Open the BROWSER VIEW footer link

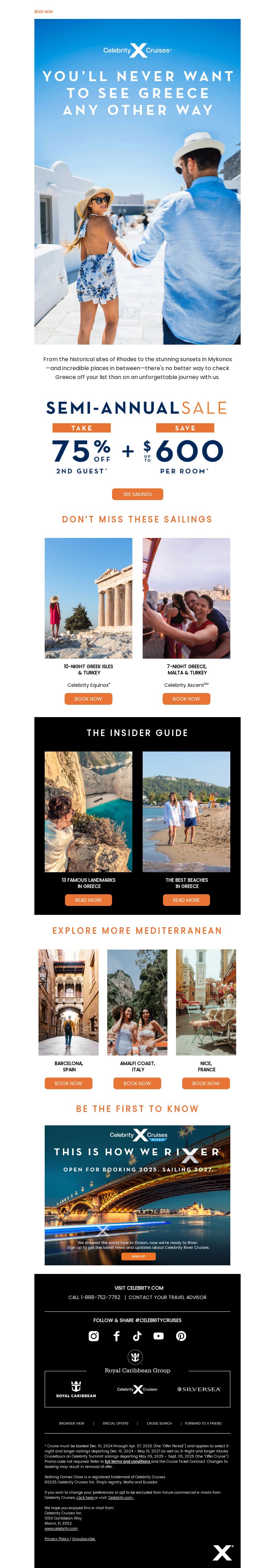tap(72, 1423)
